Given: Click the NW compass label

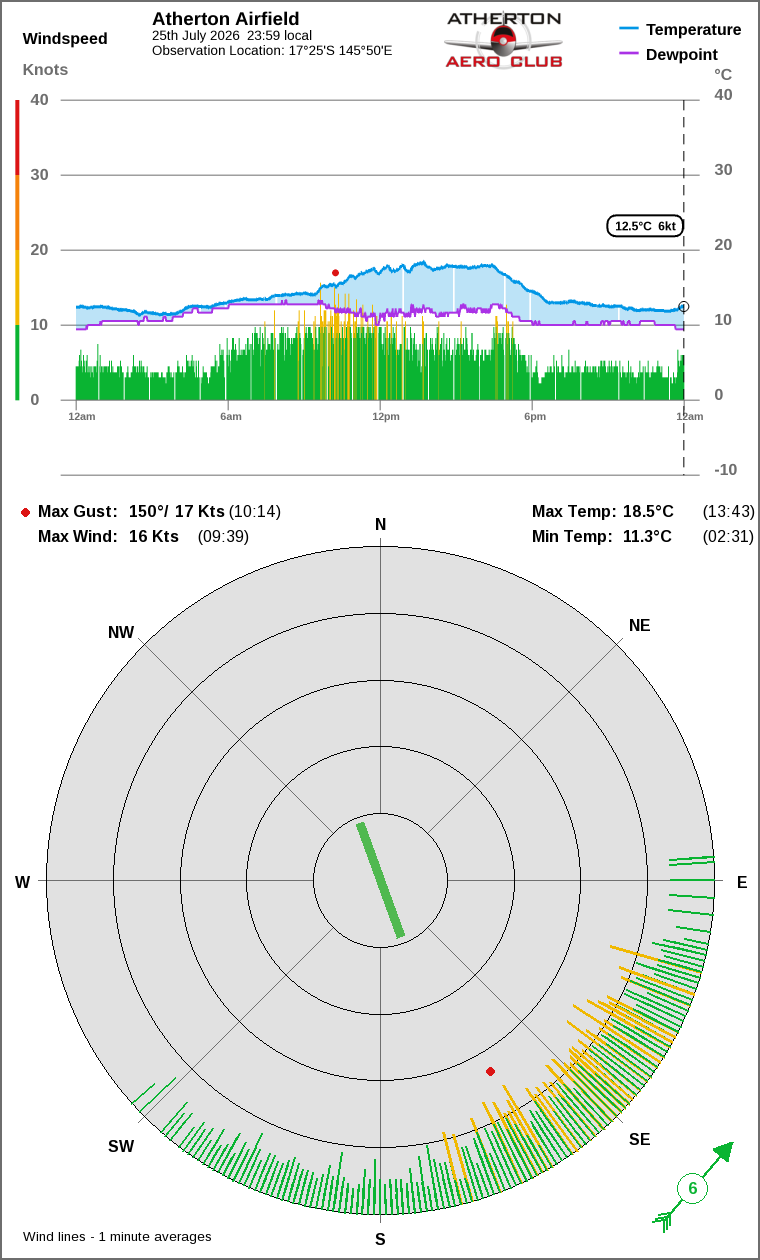Looking at the screenshot, I should click(121, 633).
